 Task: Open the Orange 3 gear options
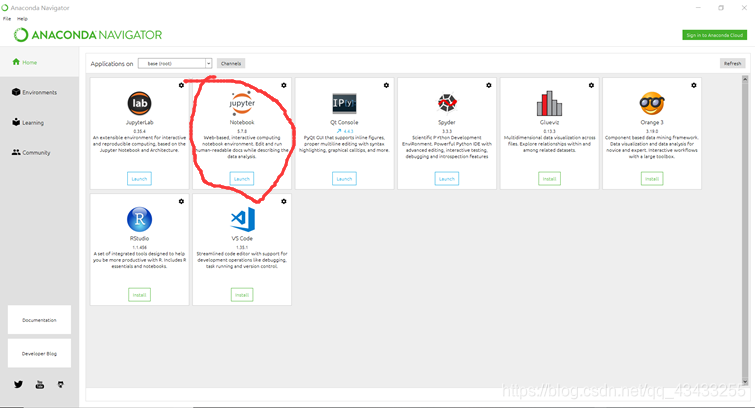coord(694,85)
